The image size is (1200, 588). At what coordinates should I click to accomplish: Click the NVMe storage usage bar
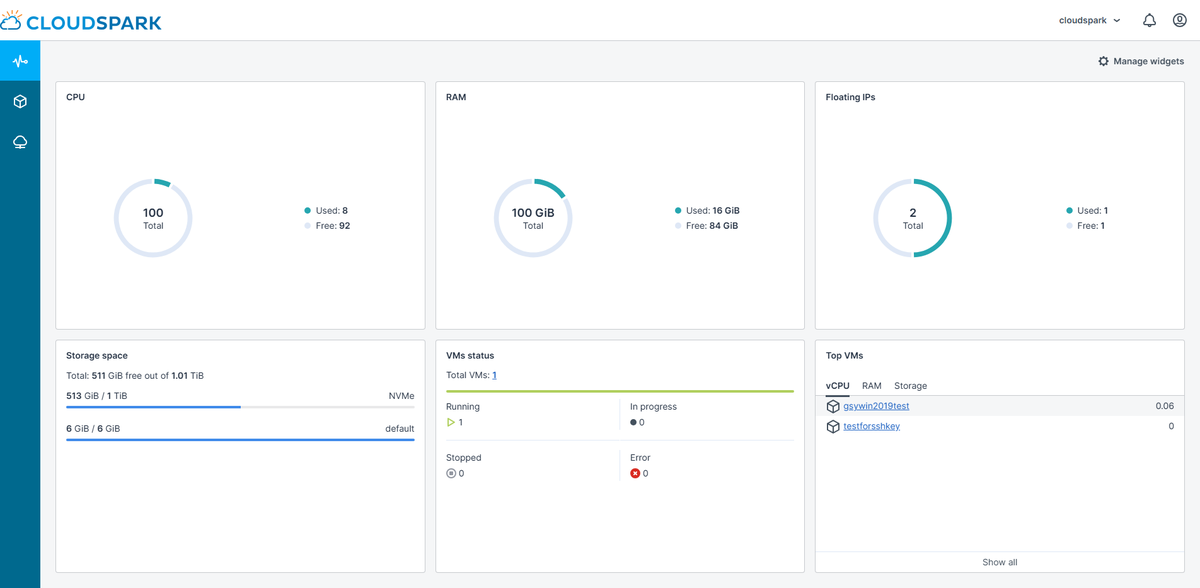[240, 407]
